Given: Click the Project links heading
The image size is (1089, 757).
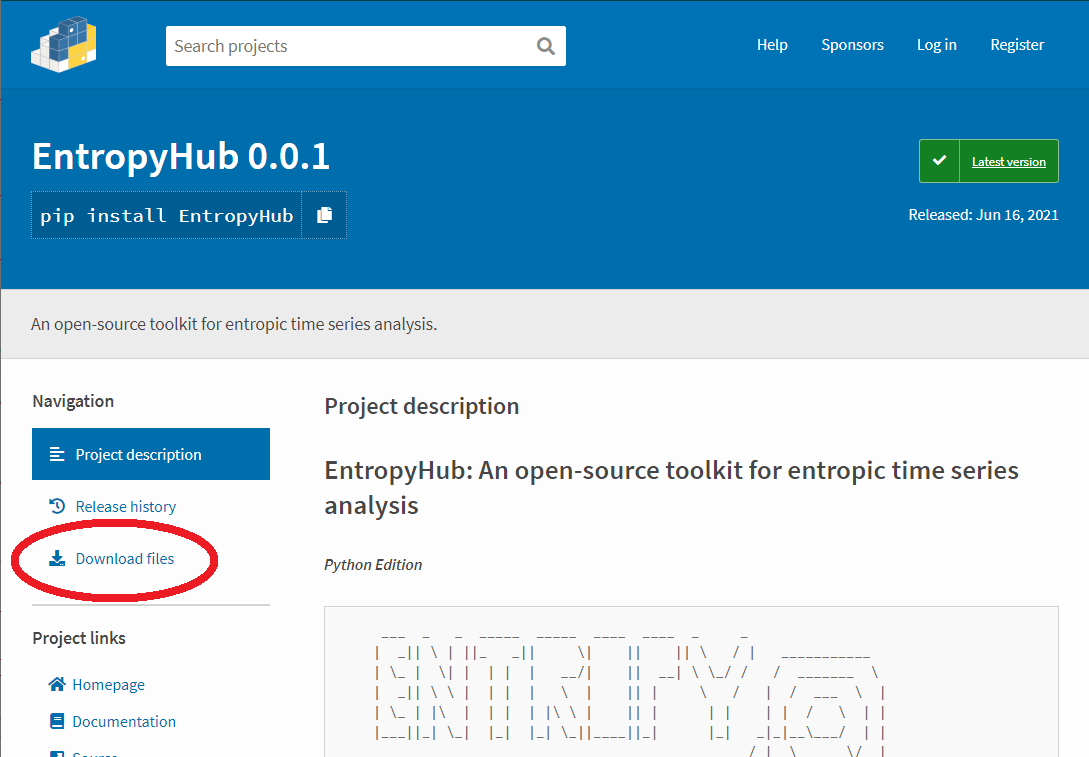Looking at the screenshot, I should coord(79,638).
